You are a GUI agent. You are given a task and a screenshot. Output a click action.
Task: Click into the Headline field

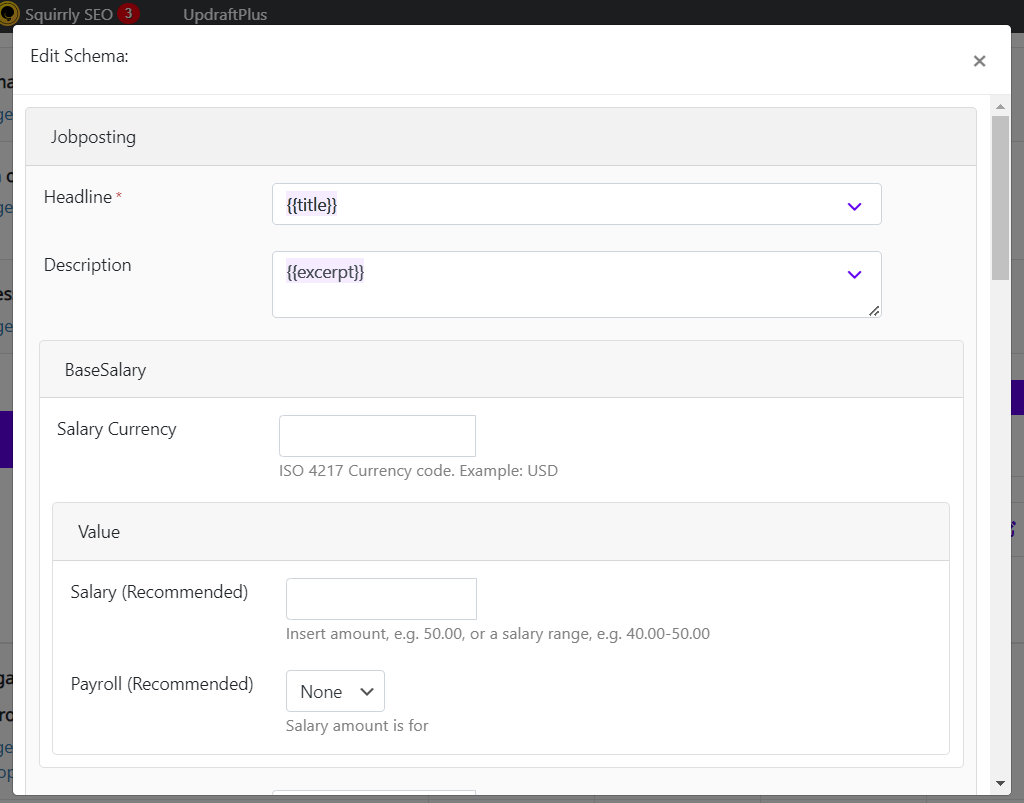point(577,204)
